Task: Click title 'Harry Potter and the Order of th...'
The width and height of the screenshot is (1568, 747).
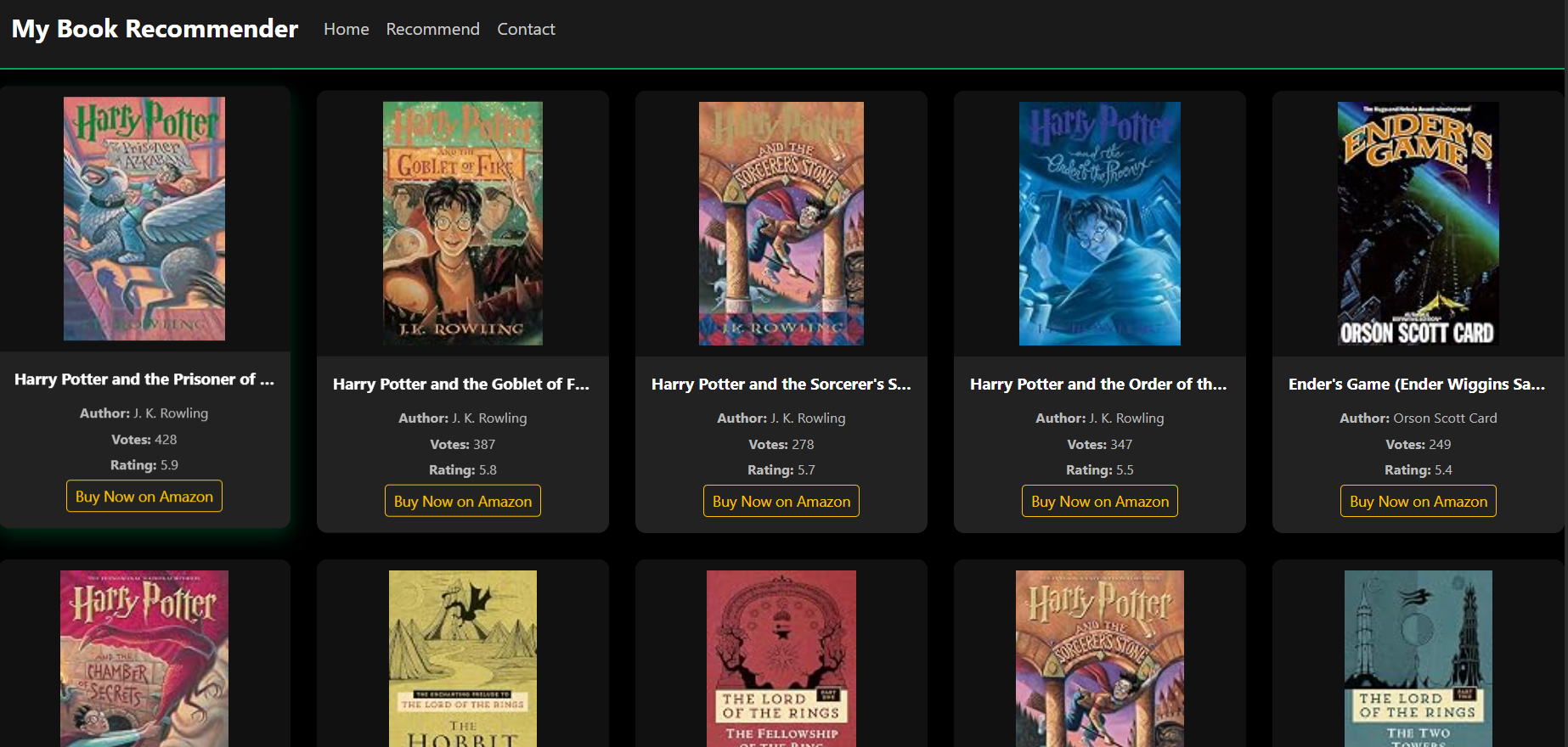Action: point(1099,385)
